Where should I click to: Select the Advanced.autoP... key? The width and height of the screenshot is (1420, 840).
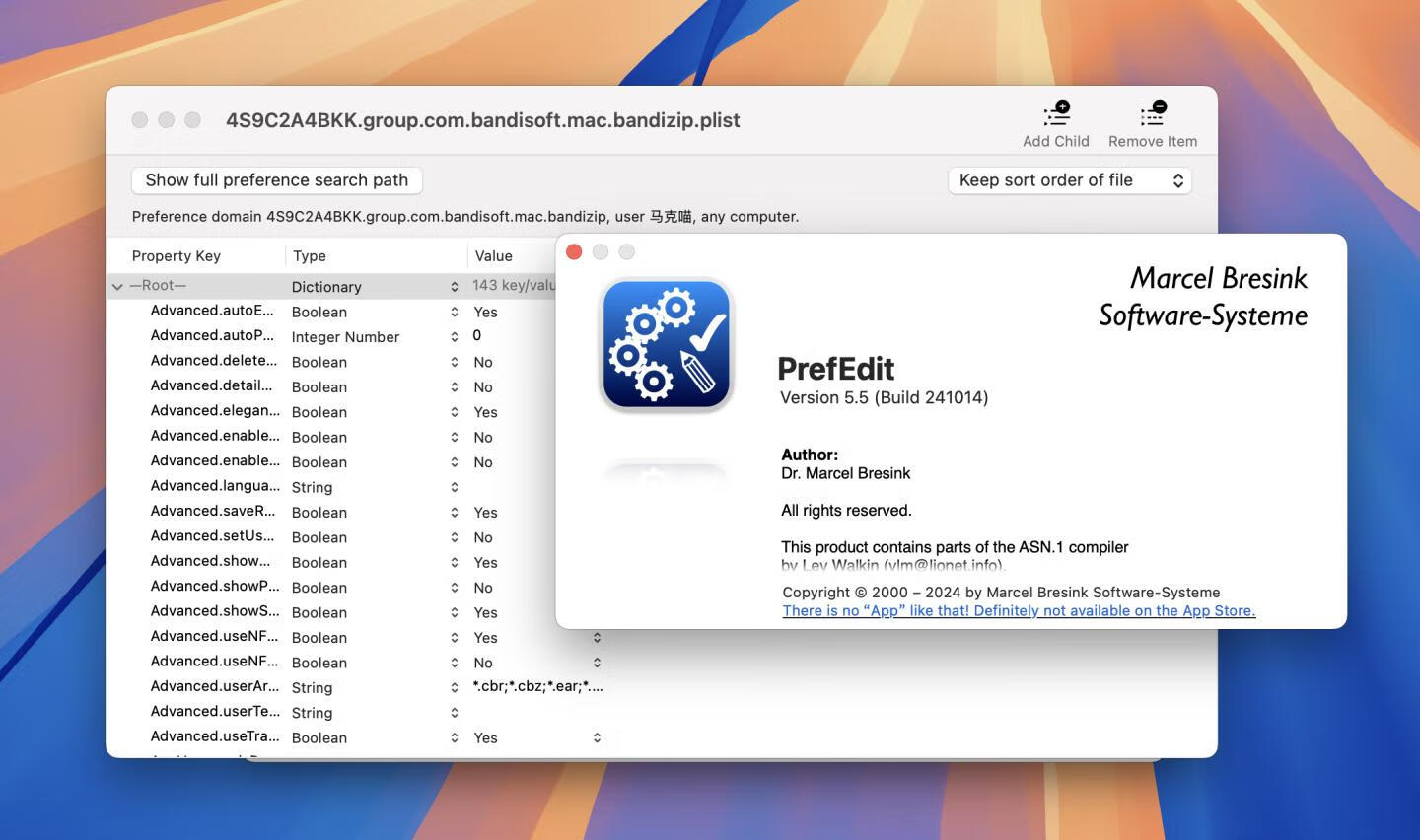click(212, 335)
